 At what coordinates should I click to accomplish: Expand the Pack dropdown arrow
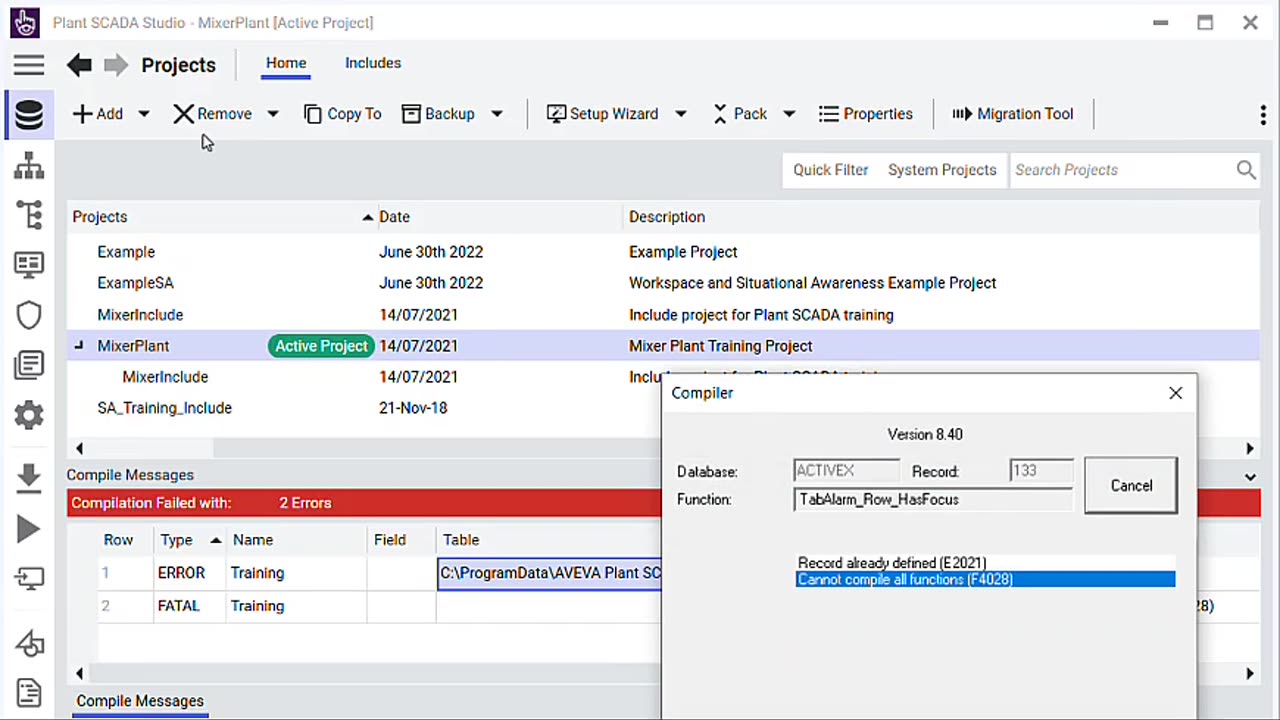pos(788,114)
